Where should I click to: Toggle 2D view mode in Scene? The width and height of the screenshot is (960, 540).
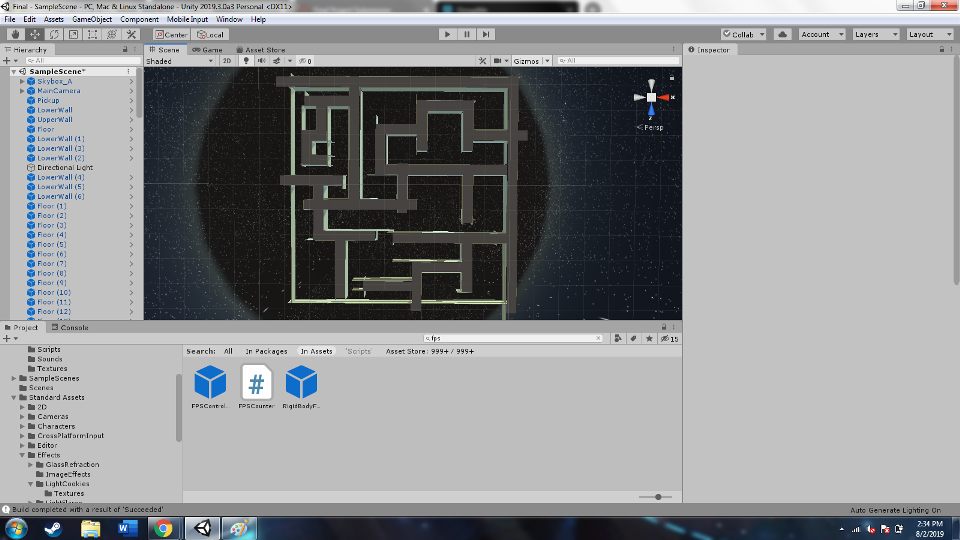point(227,61)
